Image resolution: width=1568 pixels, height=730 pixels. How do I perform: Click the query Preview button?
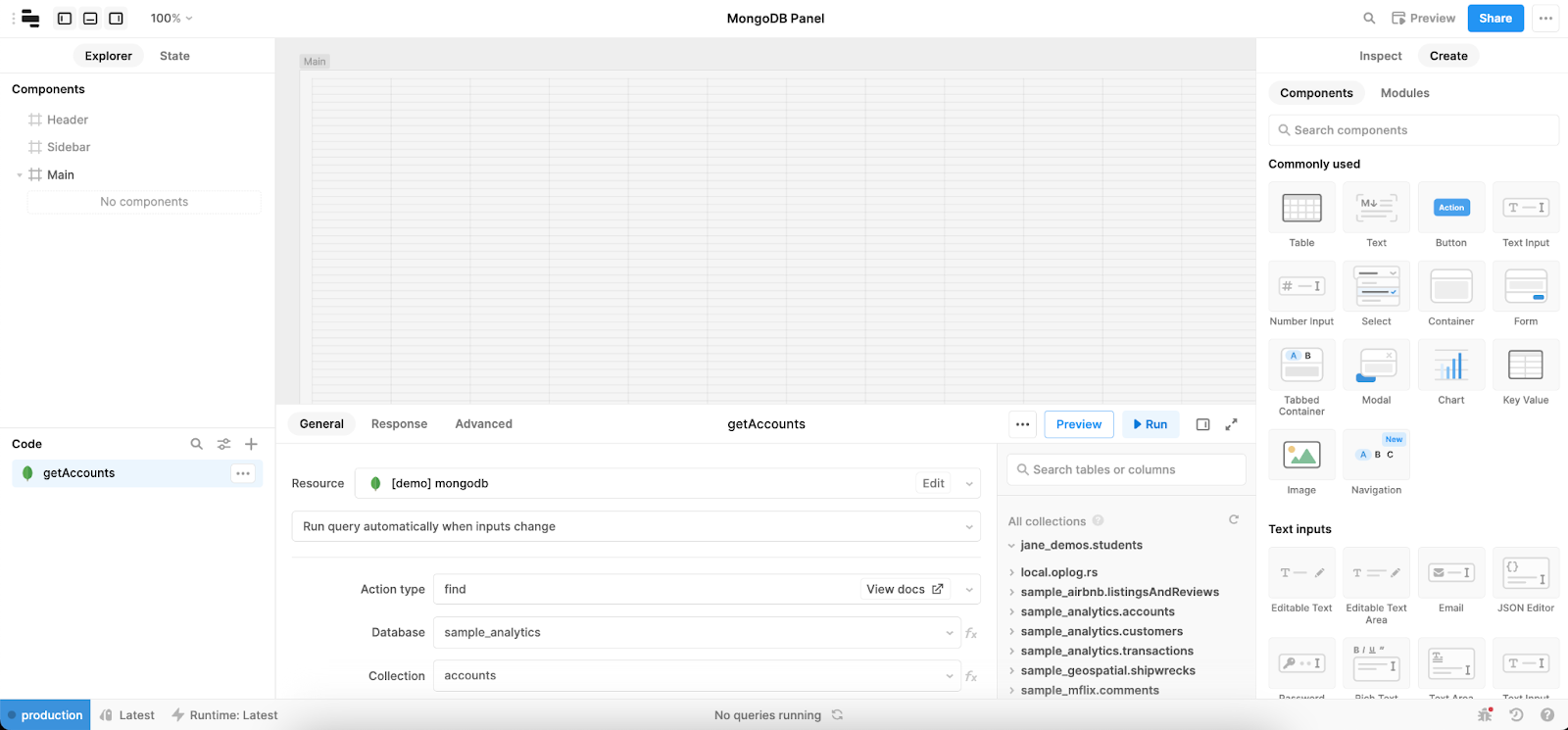1079,424
